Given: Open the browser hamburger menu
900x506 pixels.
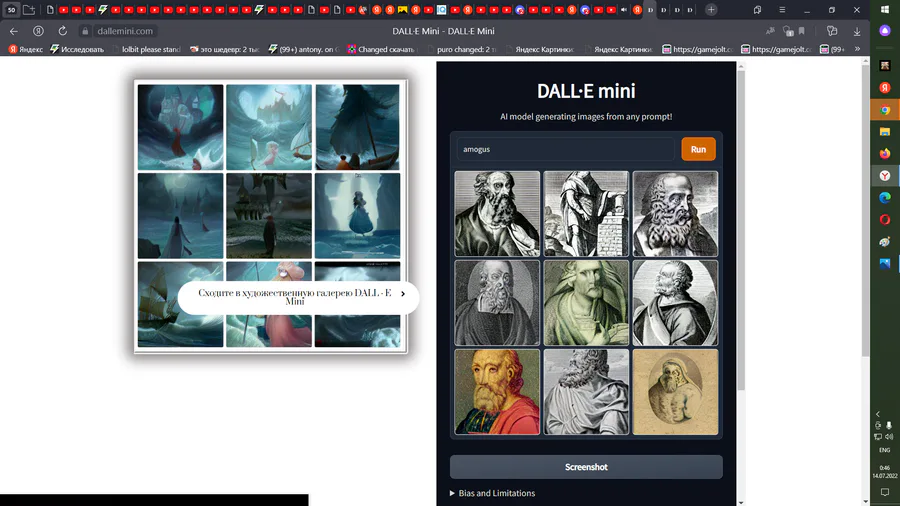Looking at the screenshot, I should [782, 10].
